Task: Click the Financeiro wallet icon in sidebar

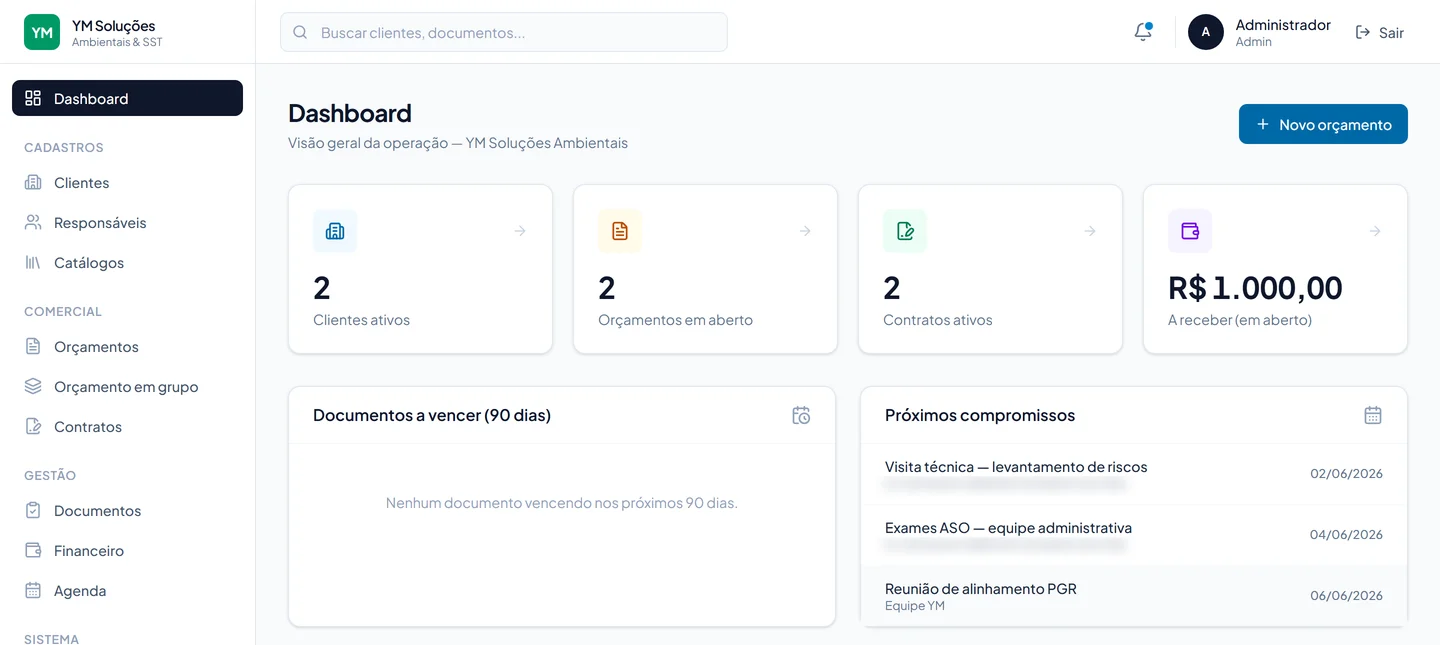Action: (x=33, y=550)
